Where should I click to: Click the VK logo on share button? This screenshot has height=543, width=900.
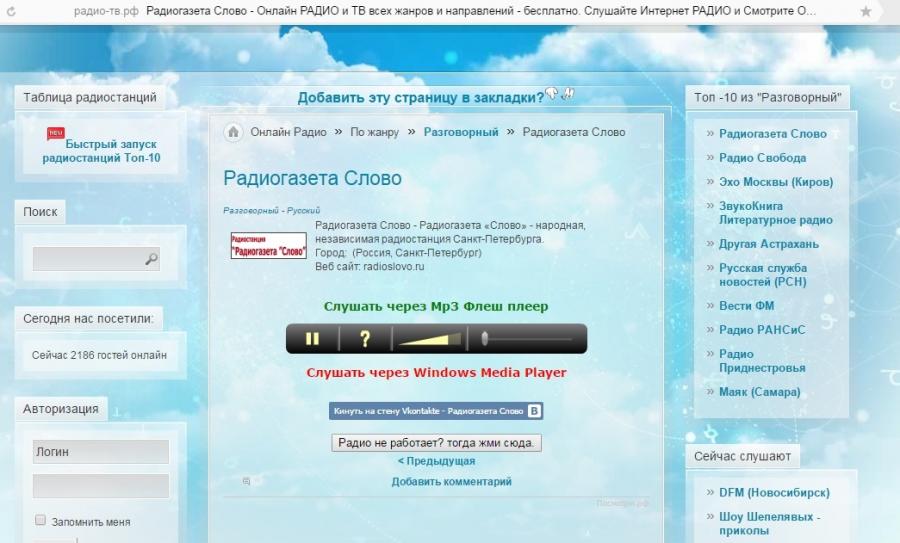pos(535,411)
